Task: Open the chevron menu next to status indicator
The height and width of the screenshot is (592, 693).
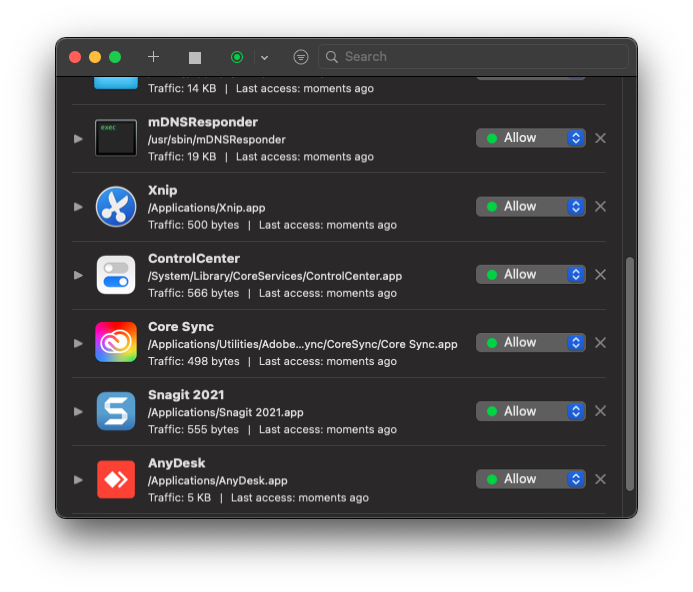Action: tap(264, 58)
